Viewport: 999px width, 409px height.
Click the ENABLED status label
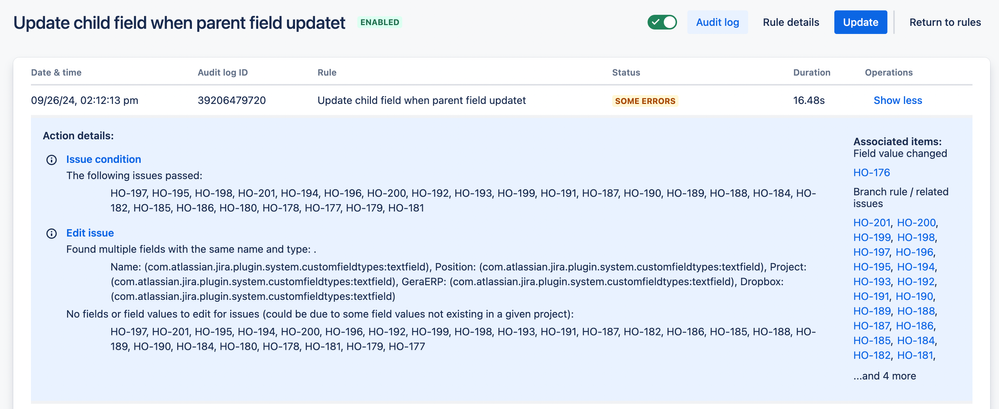(x=380, y=22)
